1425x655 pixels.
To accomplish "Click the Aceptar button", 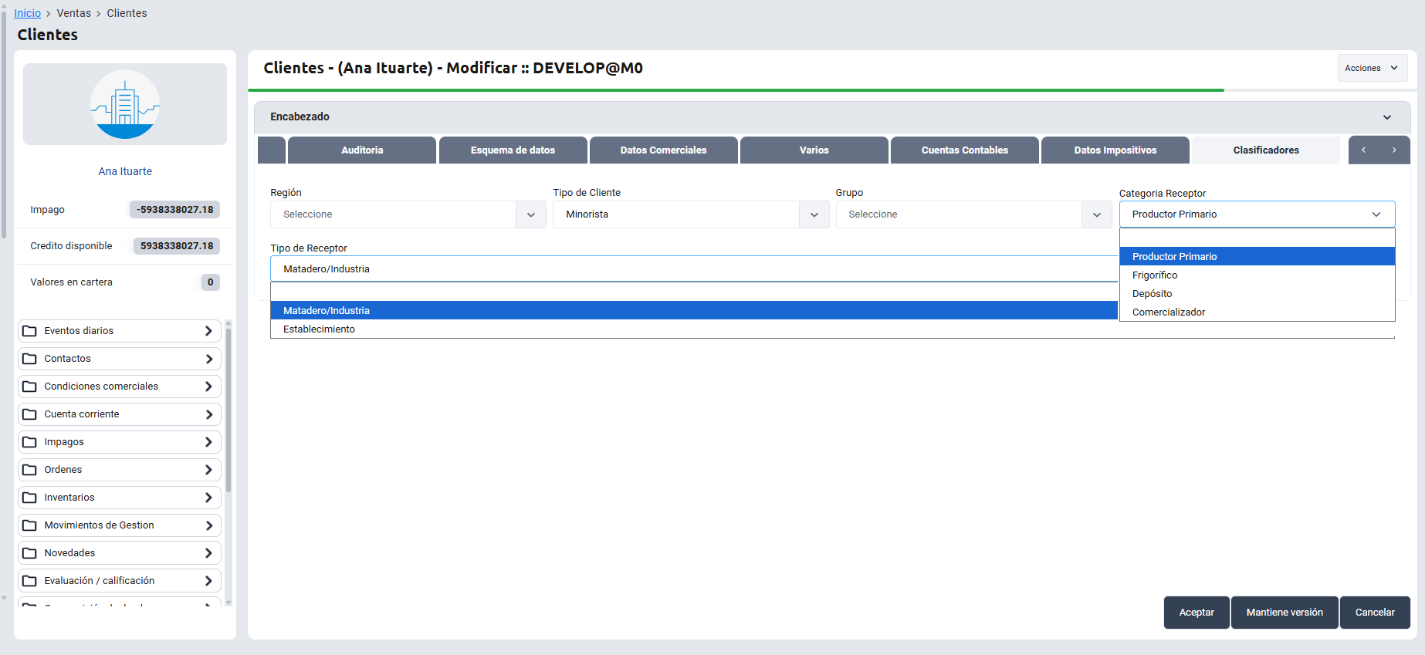I will [x=1197, y=613].
